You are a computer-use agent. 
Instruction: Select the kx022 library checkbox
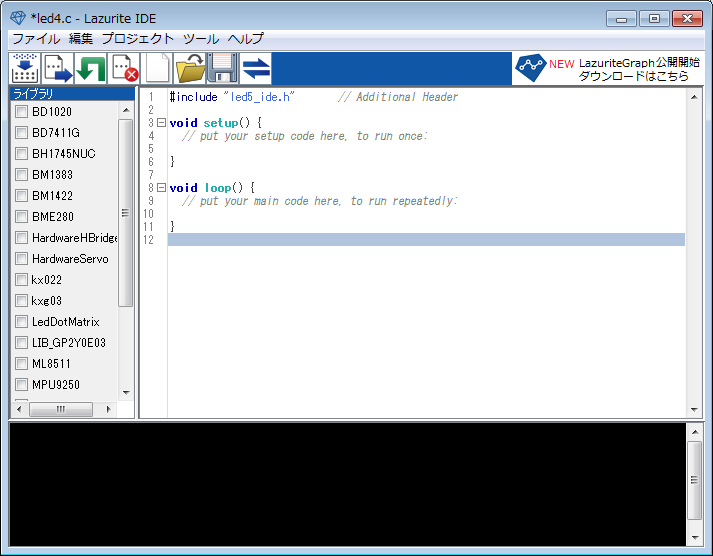21,279
